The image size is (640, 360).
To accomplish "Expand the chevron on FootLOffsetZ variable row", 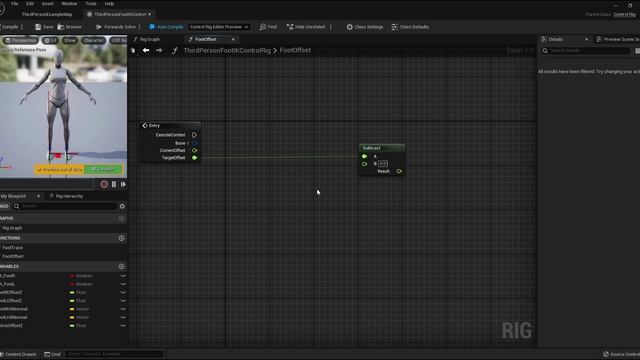I will pos(123,301).
